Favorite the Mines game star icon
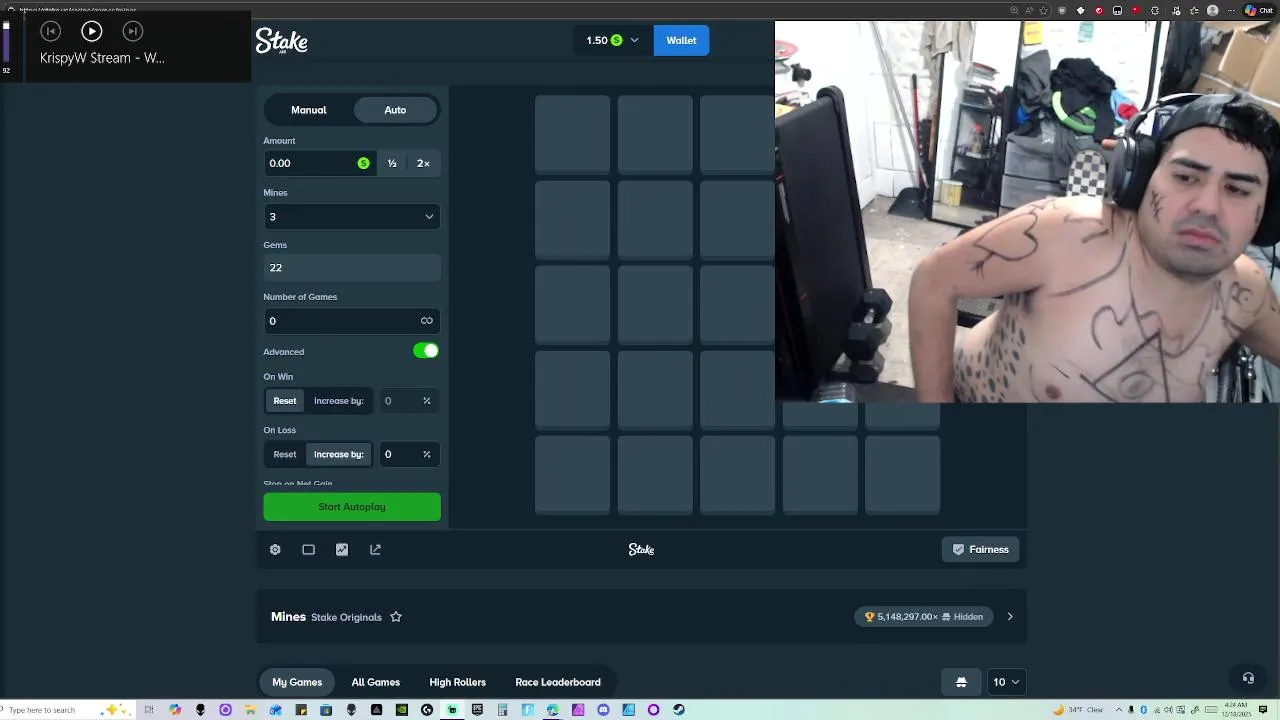Viewport: 1280px width, 720px height. [x=396, y=617]
